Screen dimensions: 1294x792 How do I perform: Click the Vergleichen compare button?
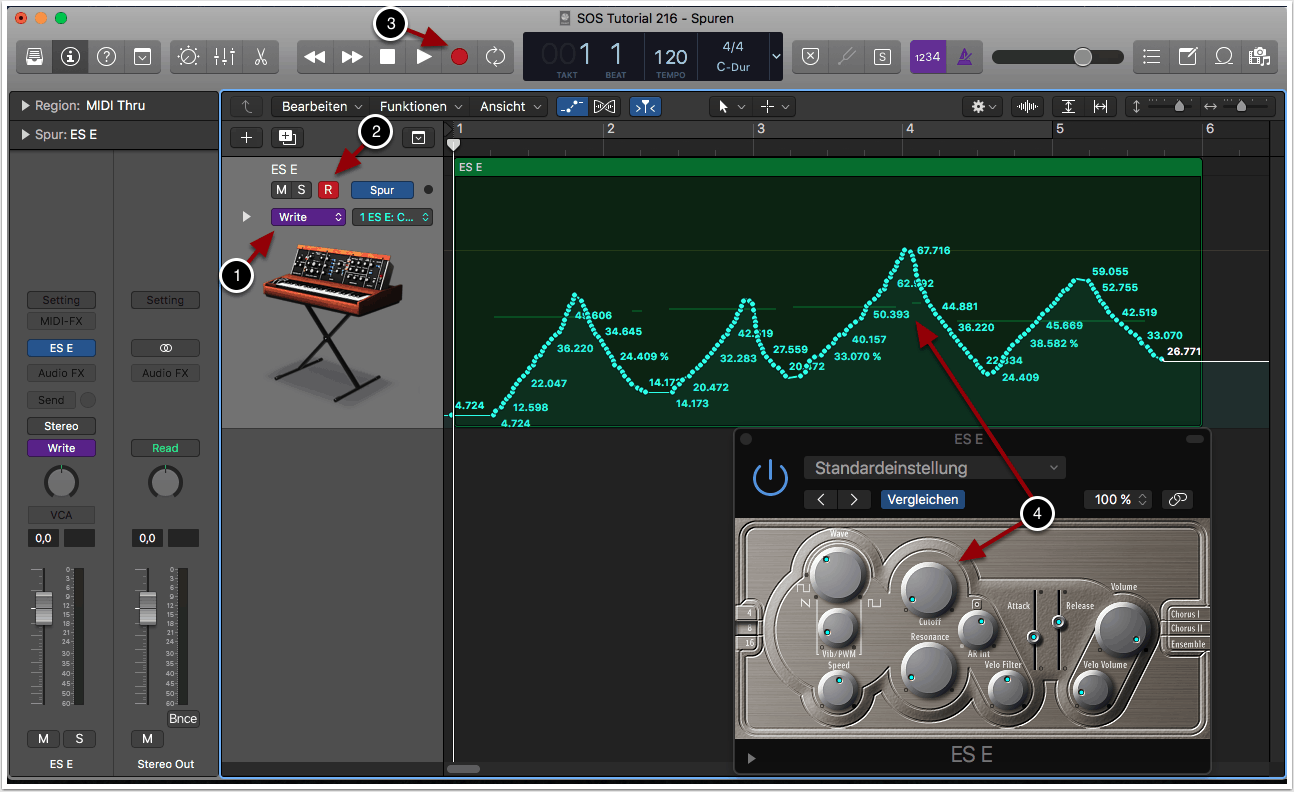922,499
